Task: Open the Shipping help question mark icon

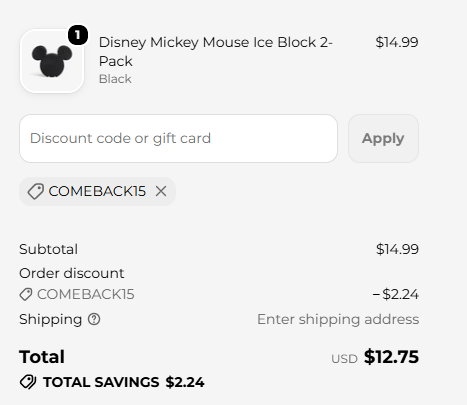Action: pyautogui.click(x=94, y=319)
